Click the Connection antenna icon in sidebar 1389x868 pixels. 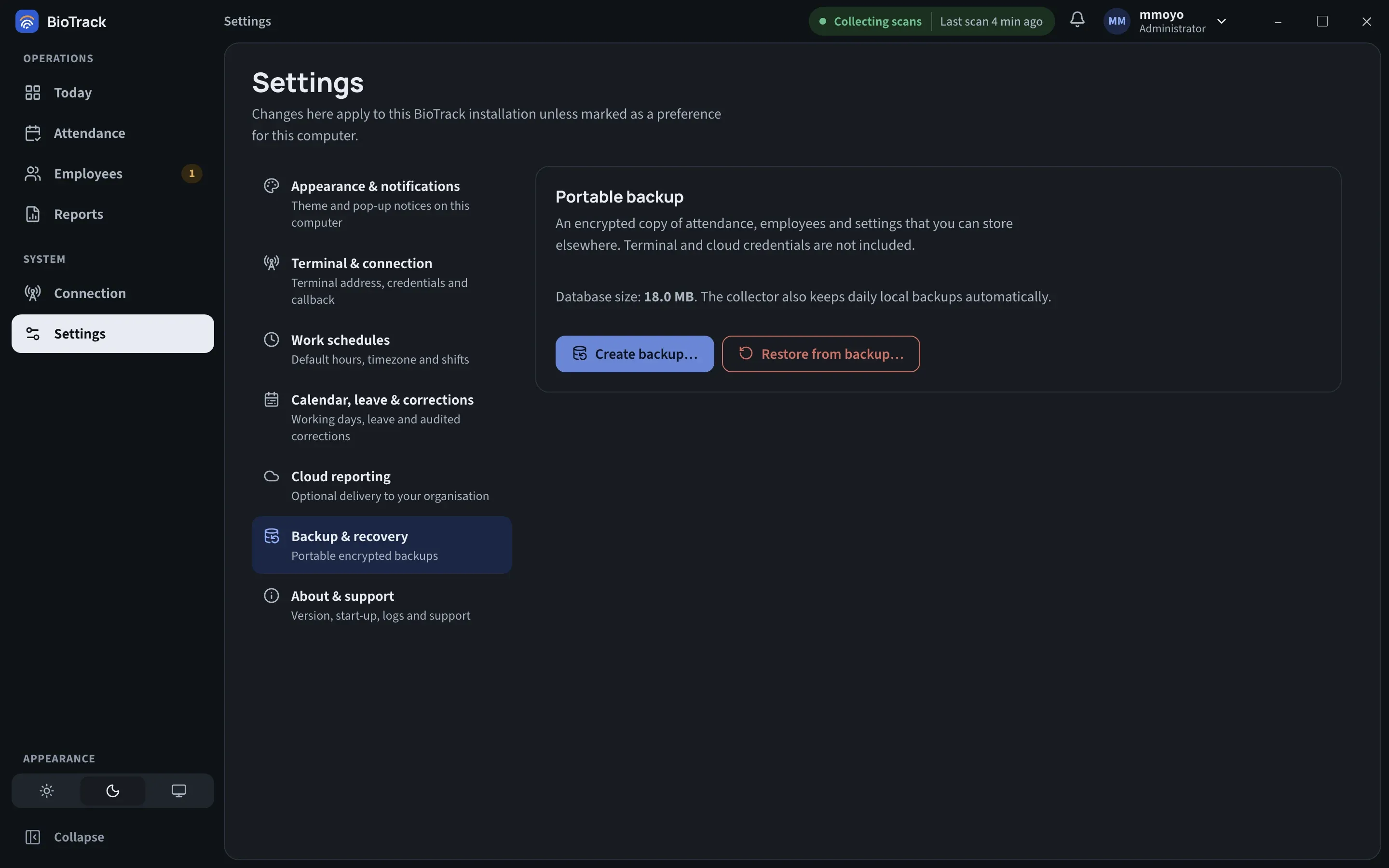click(33, 293)
